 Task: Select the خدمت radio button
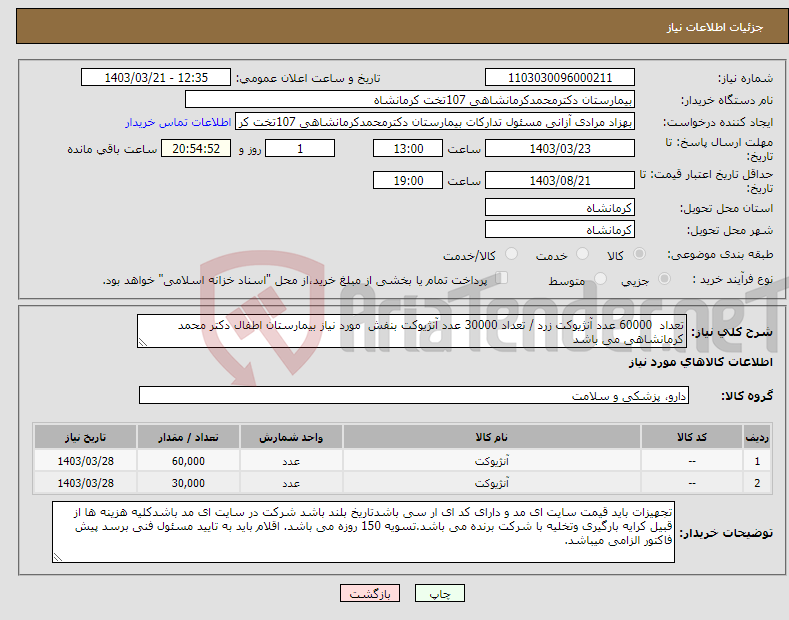(x=582, y=254)
